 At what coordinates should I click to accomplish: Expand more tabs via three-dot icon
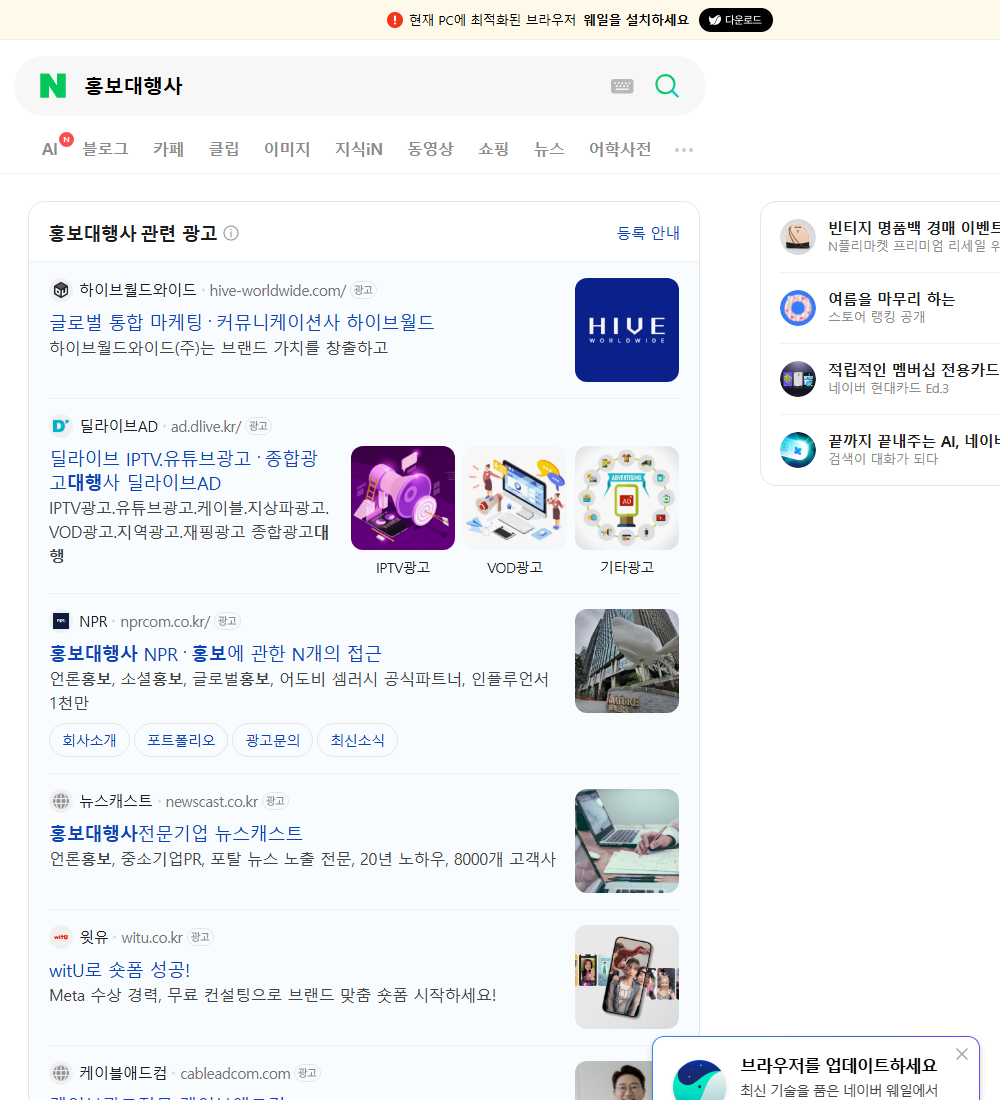[x=684, y=149]
